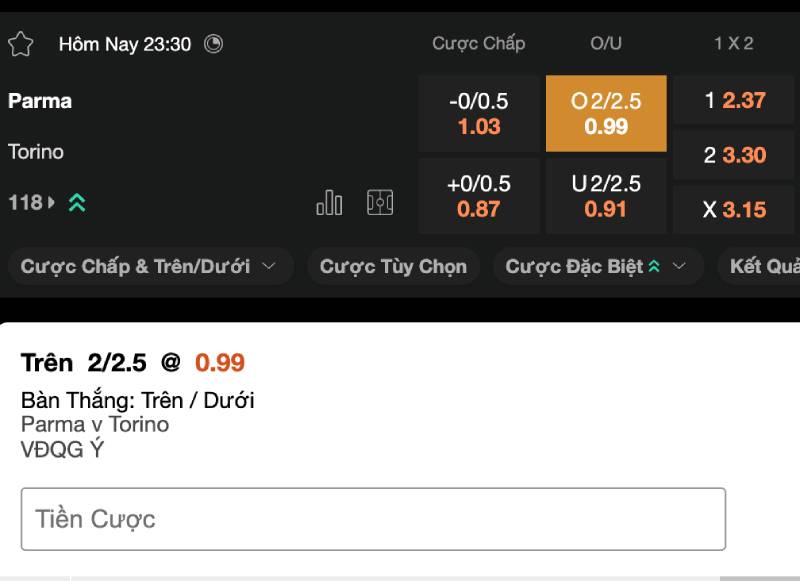Deselect the highlighted O 2/2.5 odds cell
The width and height of the screenshot is (800, 581).
pos(606,113)
